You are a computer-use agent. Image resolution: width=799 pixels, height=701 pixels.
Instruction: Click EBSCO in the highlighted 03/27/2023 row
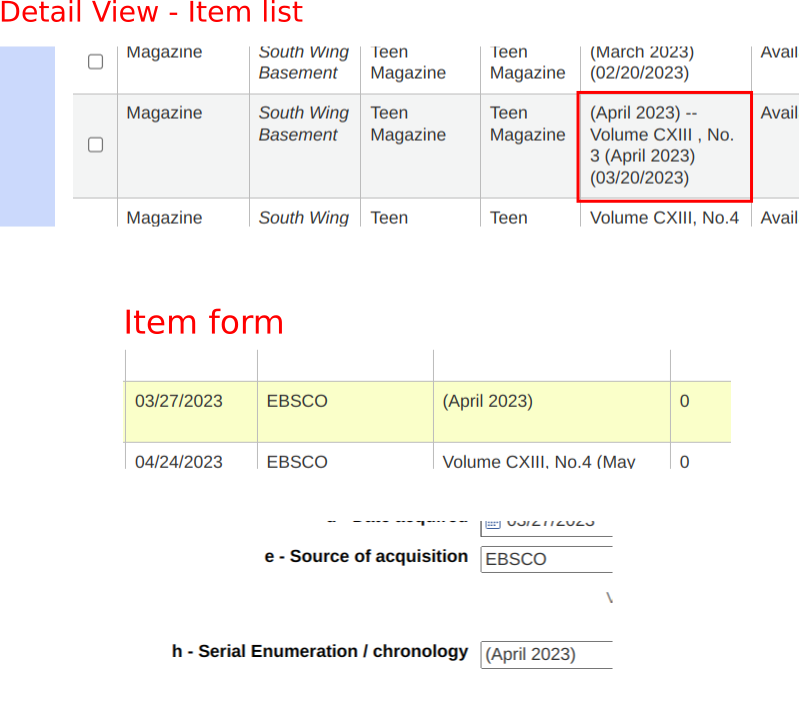pos(297,402)
